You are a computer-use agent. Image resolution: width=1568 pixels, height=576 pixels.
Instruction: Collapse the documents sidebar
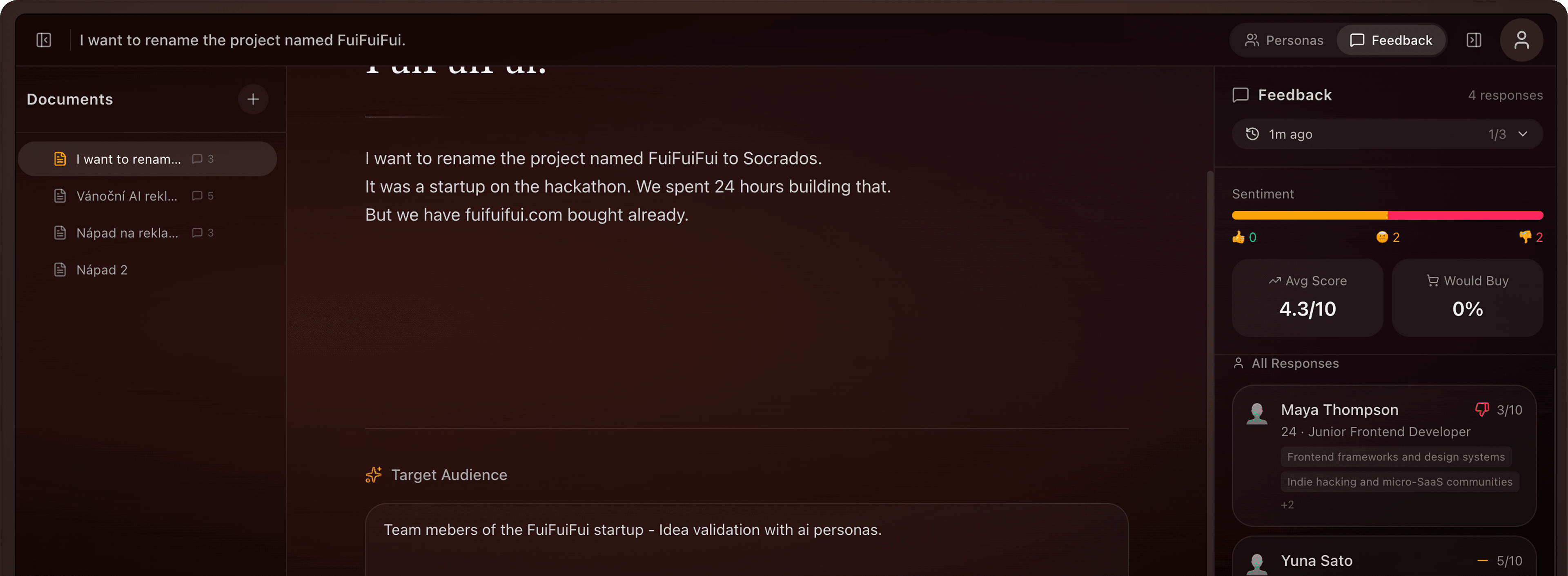click(43, 40)
